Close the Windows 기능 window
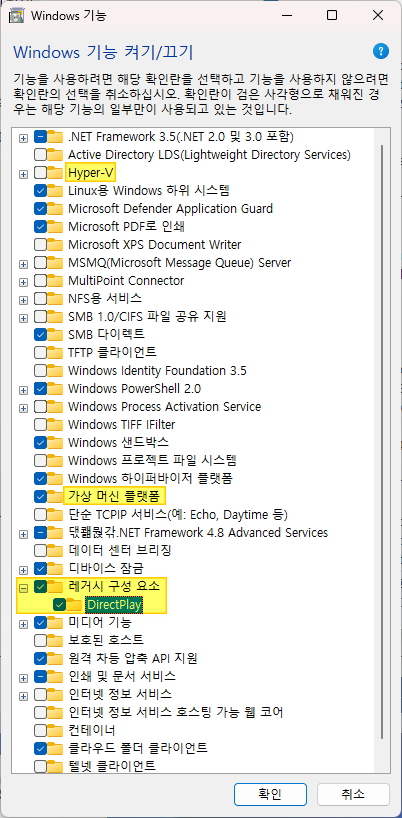Viewport: 402px width, 818px height. pos(378,15)
